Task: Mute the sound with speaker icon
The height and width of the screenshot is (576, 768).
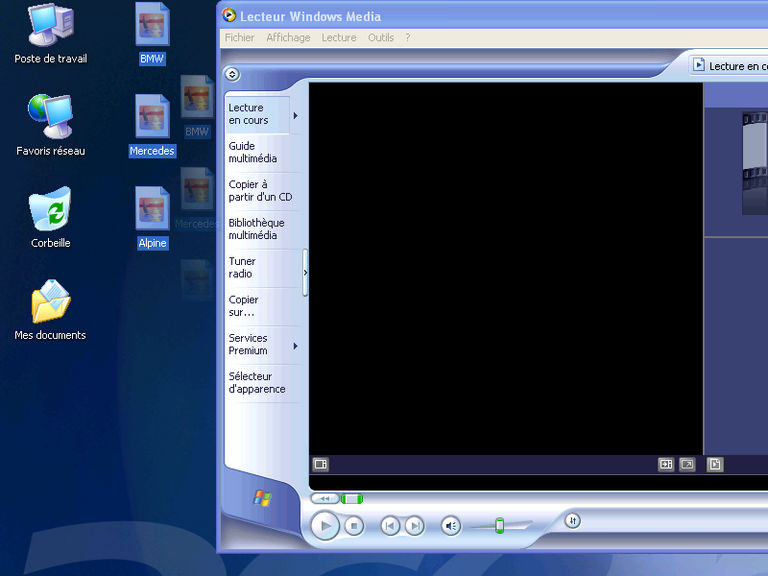Action: coord(451,526)
